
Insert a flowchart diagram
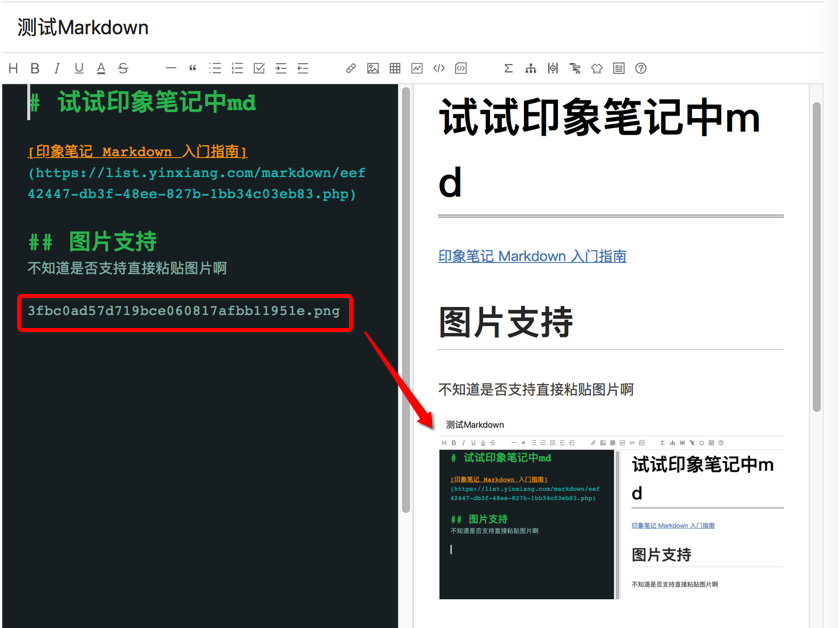(x=531, y=68)
